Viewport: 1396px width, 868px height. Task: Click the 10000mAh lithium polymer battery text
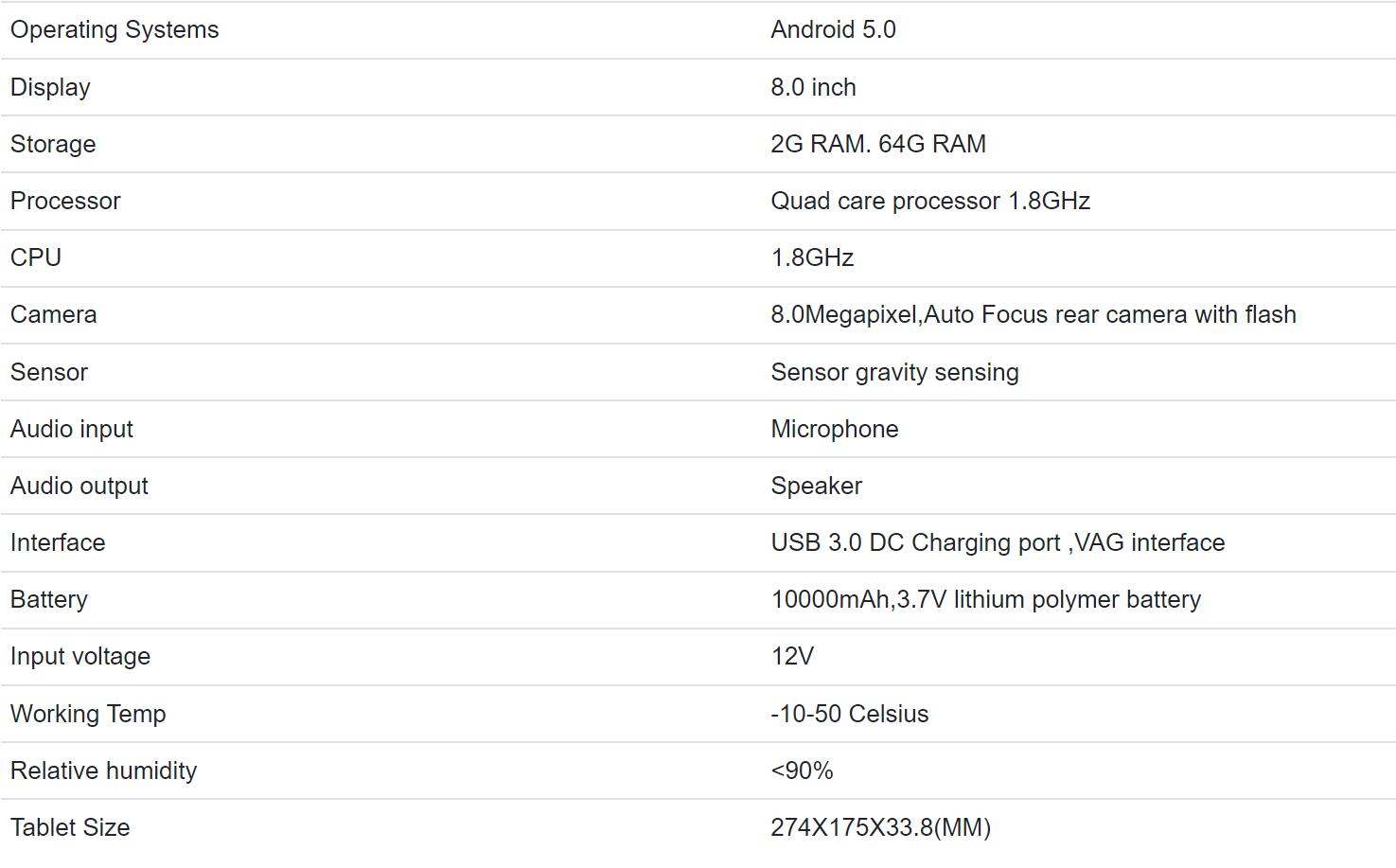pyautogui.click(x=986, y=599)
